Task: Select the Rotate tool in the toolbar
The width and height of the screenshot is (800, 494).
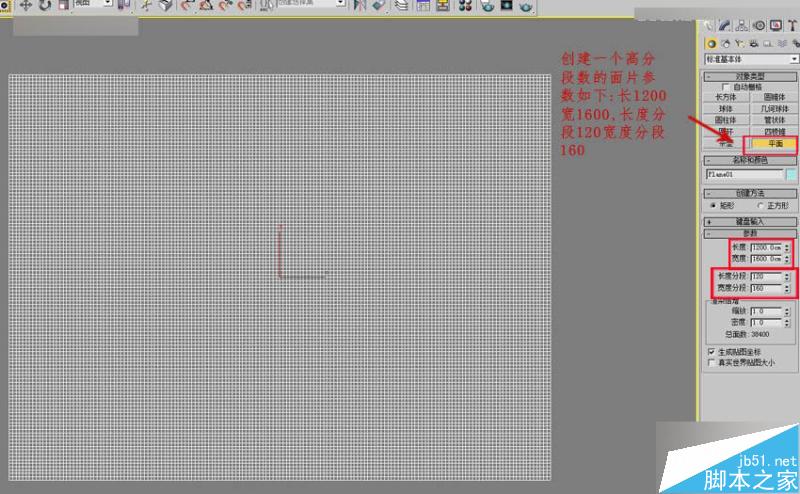Action: pyautogui.click(x=45, y=6)
